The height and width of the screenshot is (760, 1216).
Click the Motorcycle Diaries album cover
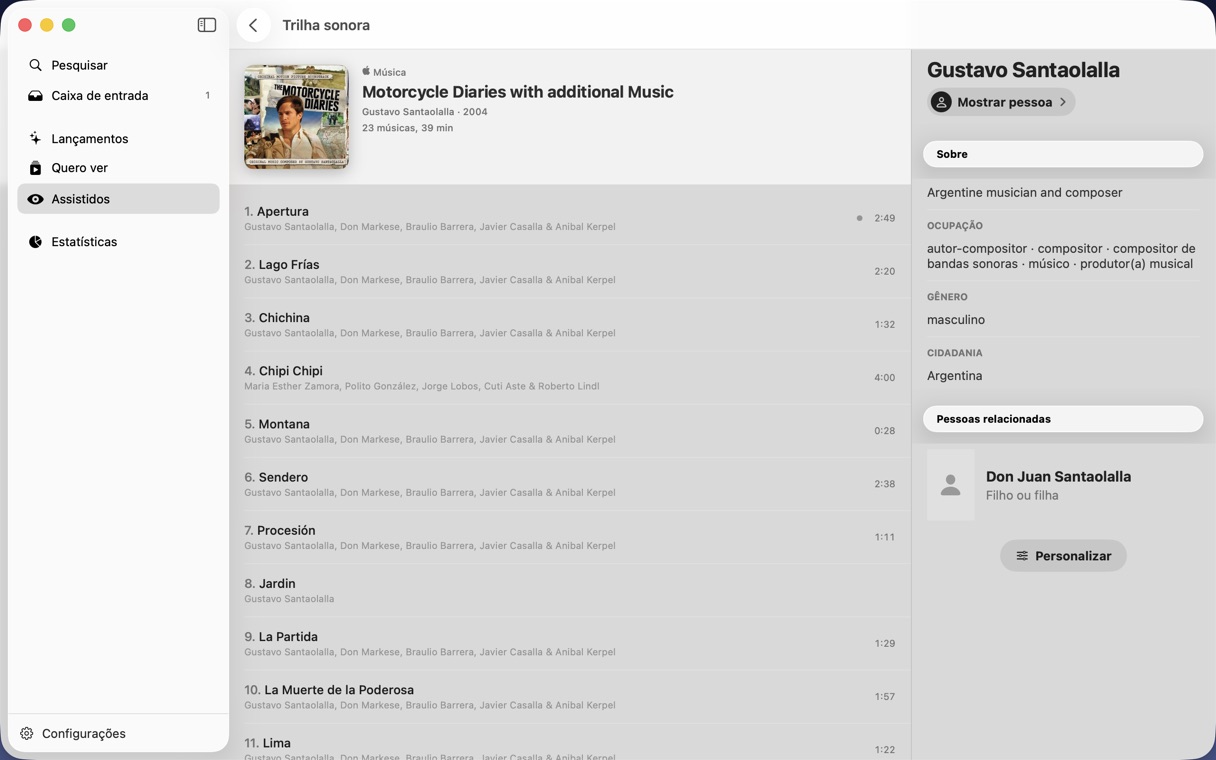pos(296,117)
